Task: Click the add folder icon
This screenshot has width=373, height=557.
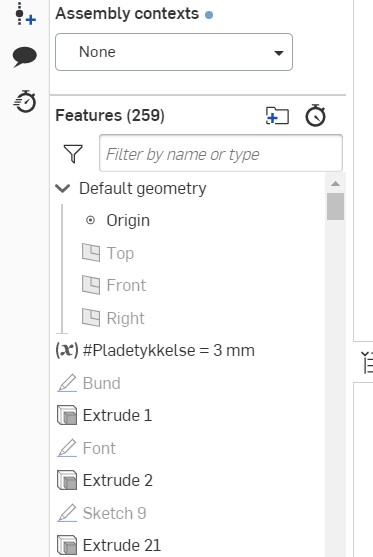Action: [277, 116]
